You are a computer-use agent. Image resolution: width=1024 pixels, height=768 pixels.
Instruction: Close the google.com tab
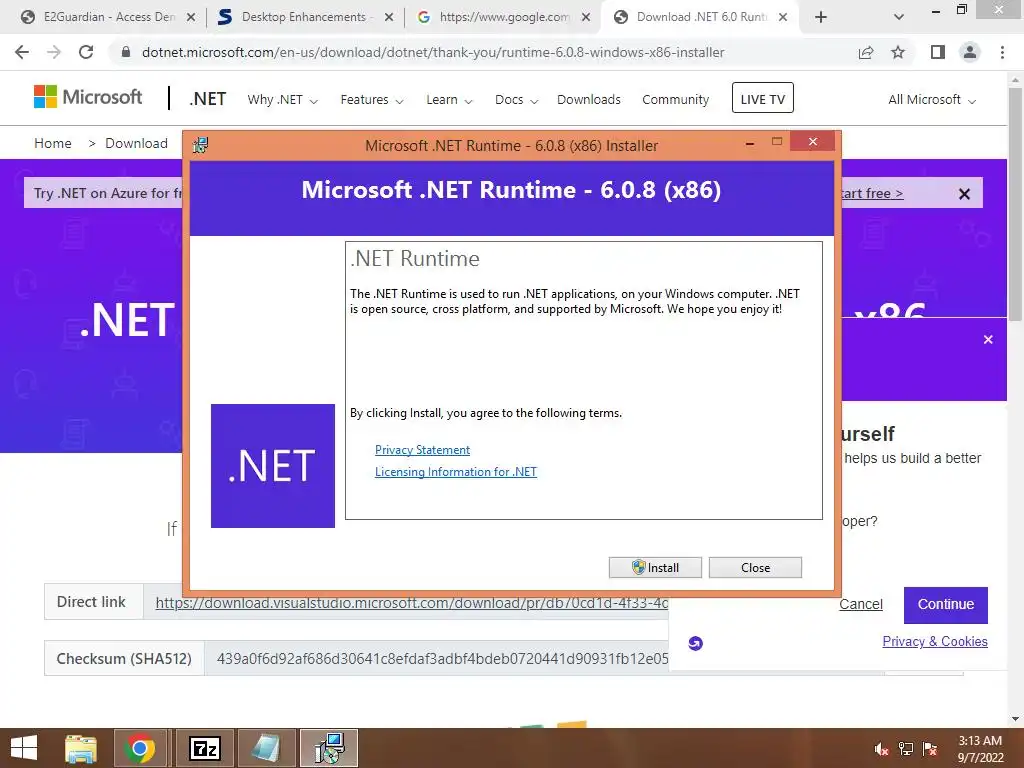point(586,18)
